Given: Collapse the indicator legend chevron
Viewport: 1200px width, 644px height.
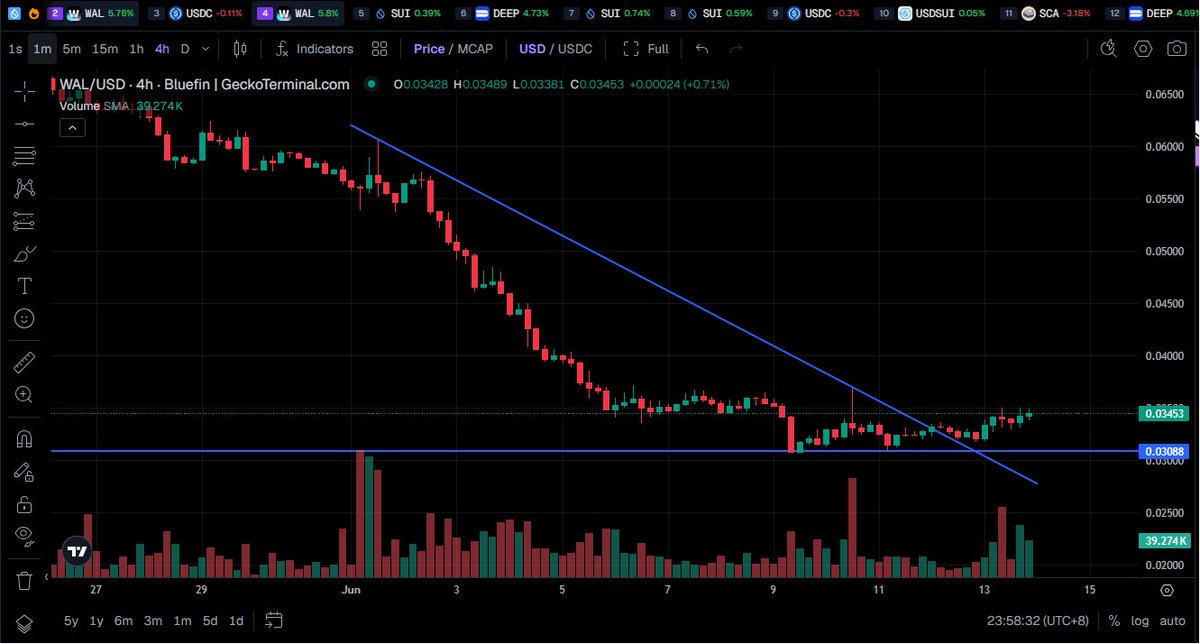Looking at the screenshot, I should click(72, 127).
